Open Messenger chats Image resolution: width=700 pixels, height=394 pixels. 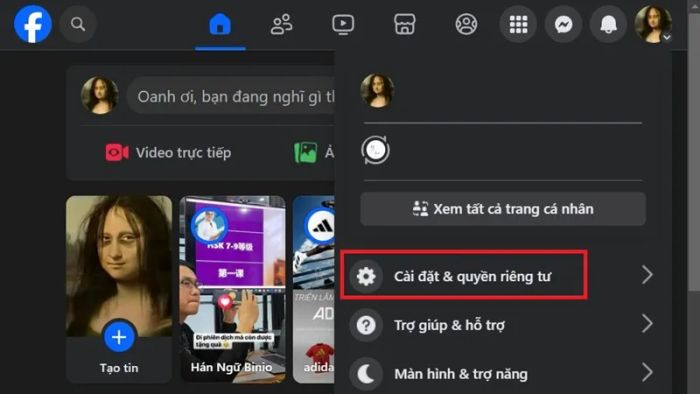pyautogui.click(x=563, y=24)
